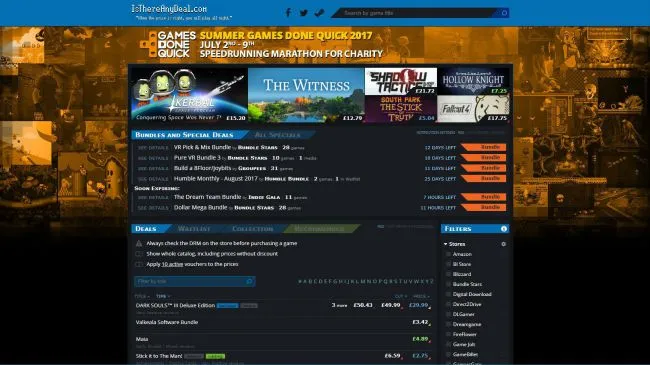
Task: See details for VR Pick & Mix Bundle
Action: coord(153,148)
